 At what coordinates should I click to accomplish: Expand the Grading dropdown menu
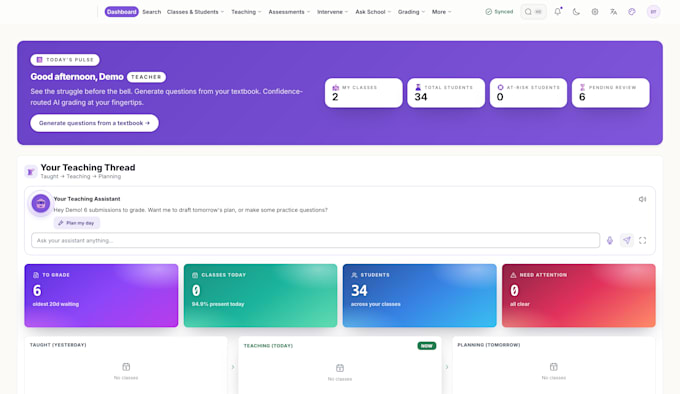tap(411, 12)
